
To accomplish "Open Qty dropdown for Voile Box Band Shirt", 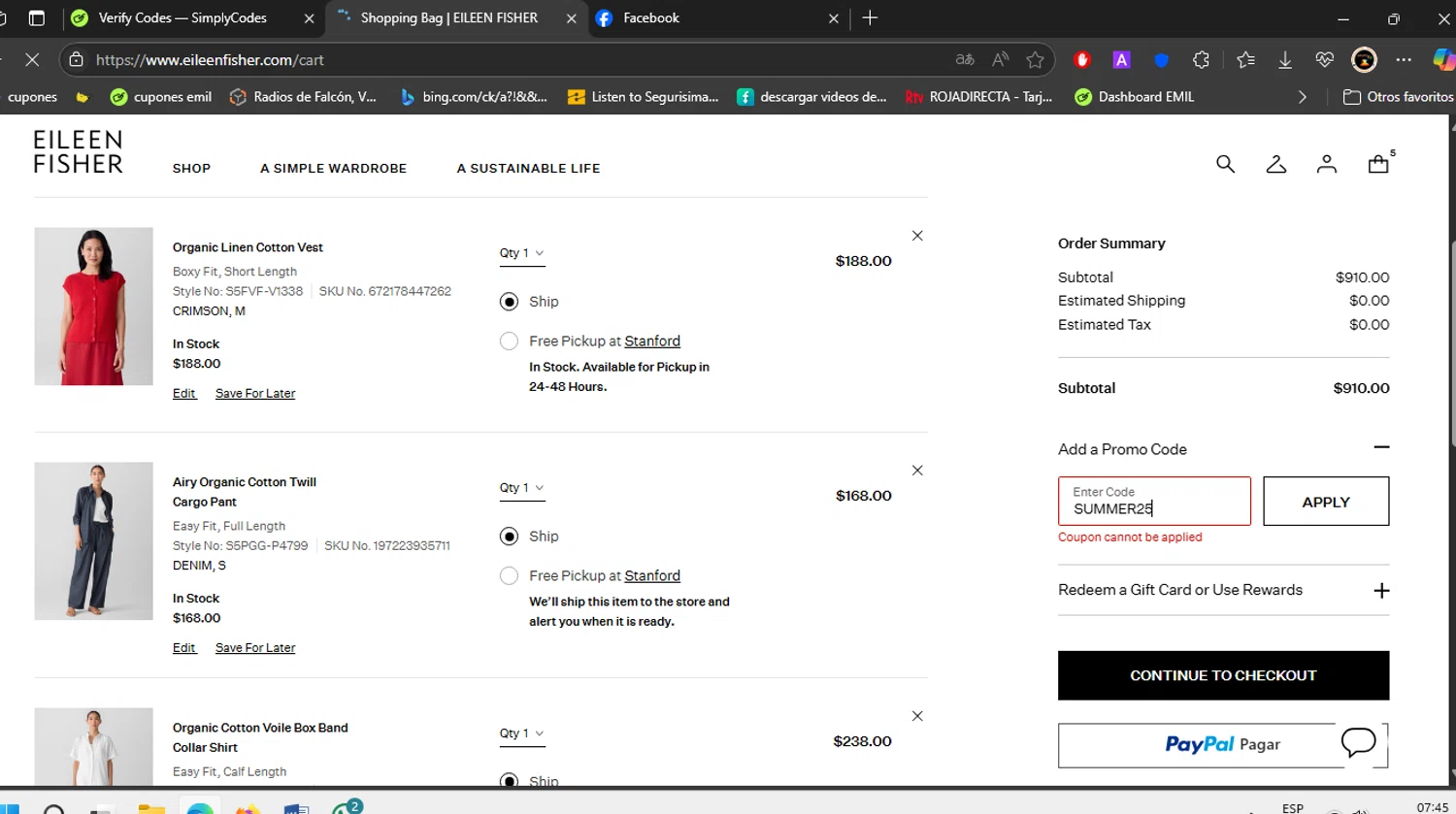I will 522,734.
